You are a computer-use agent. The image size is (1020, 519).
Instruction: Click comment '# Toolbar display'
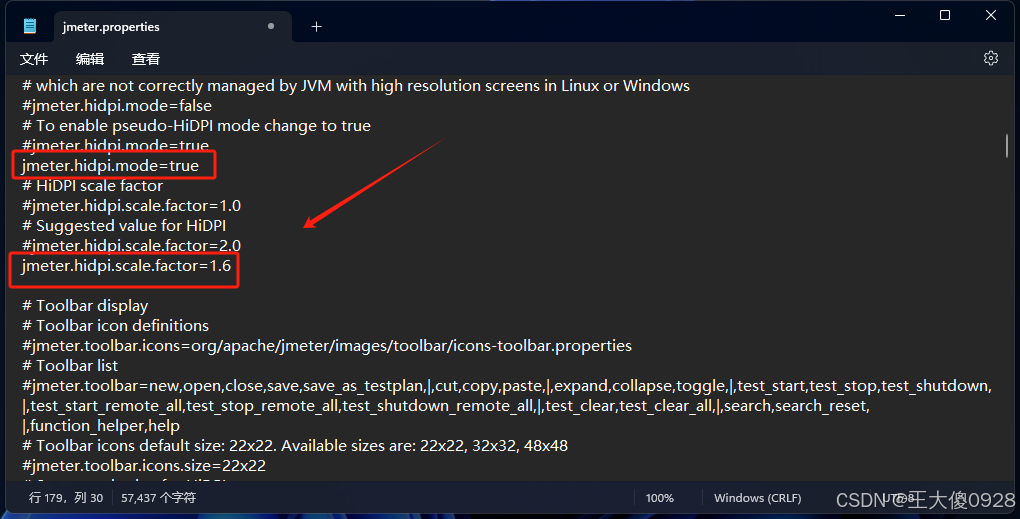pos(85,306)
